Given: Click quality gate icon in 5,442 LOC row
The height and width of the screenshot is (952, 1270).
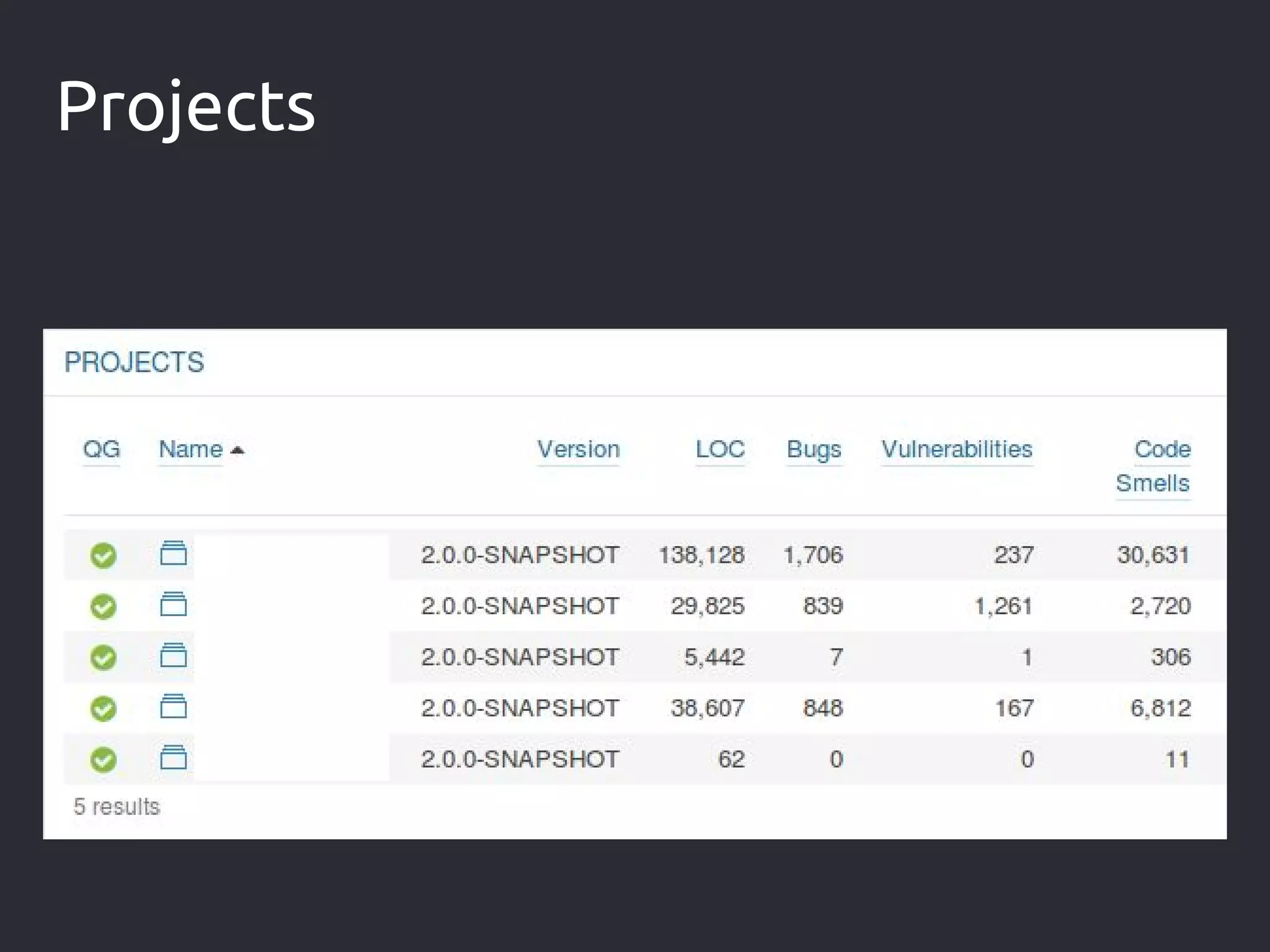Looking at the screenshot, I should (103, 658).
